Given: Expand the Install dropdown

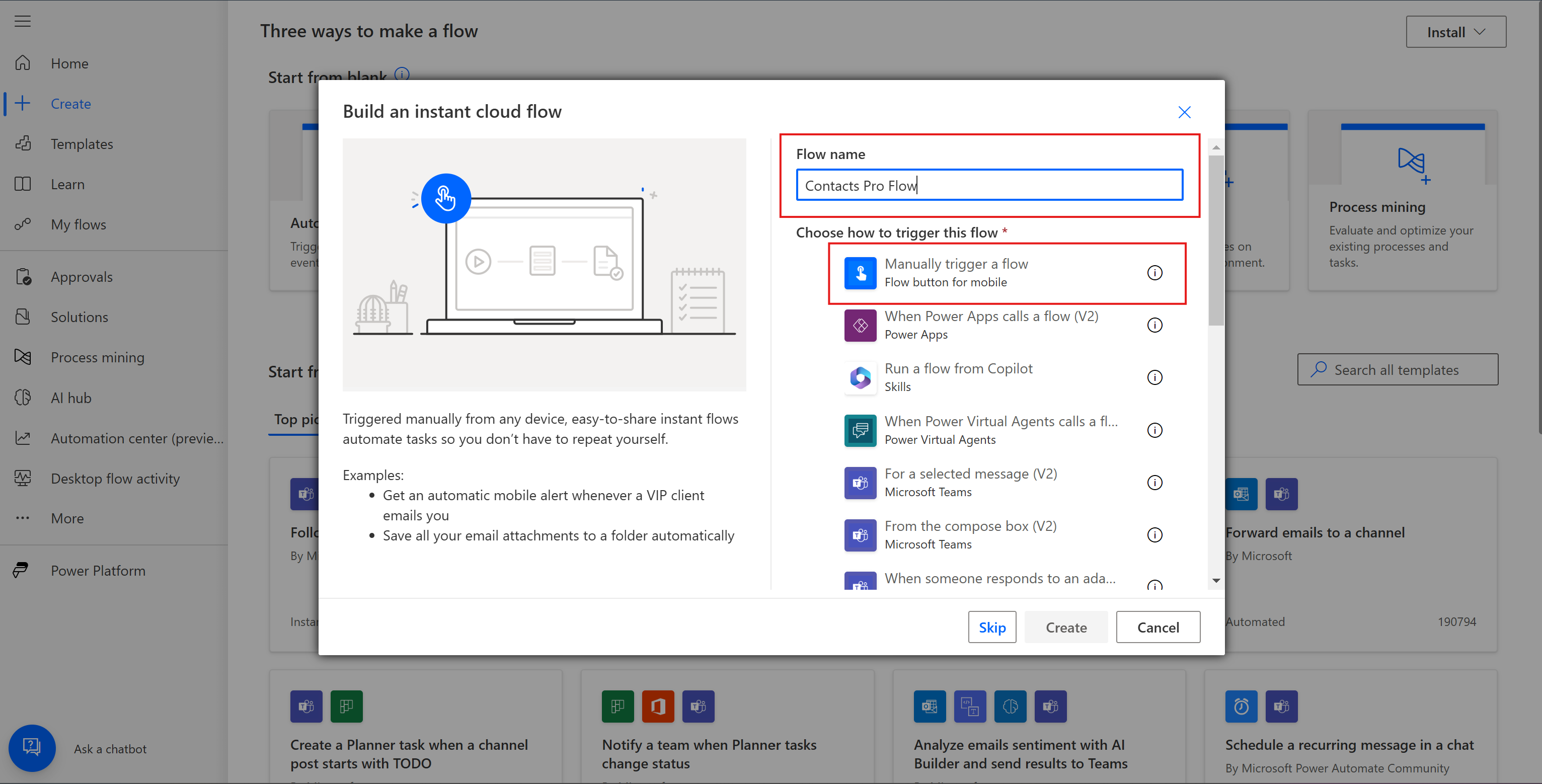Looking at the screenshot, I should [1455, 32].
